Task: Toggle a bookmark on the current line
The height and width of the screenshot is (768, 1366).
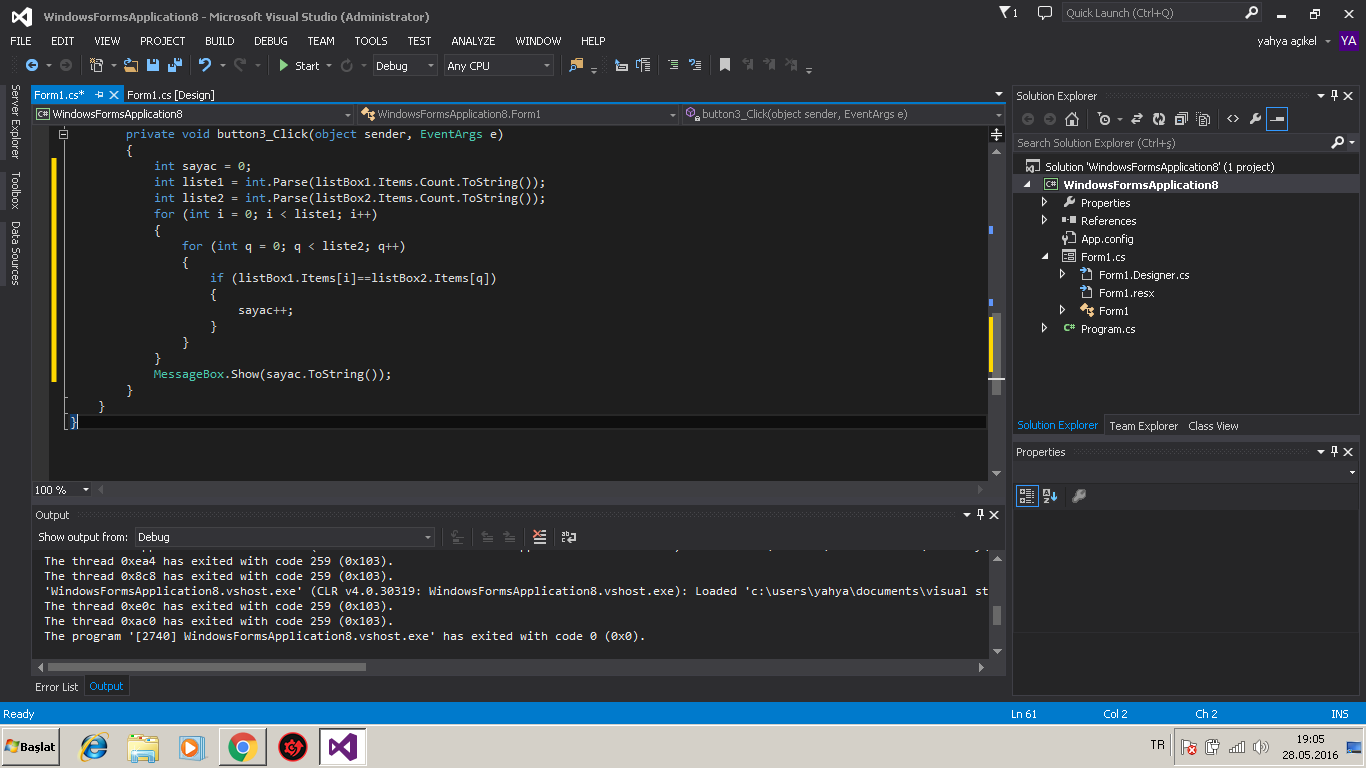Action: click(x=725, y=65)
